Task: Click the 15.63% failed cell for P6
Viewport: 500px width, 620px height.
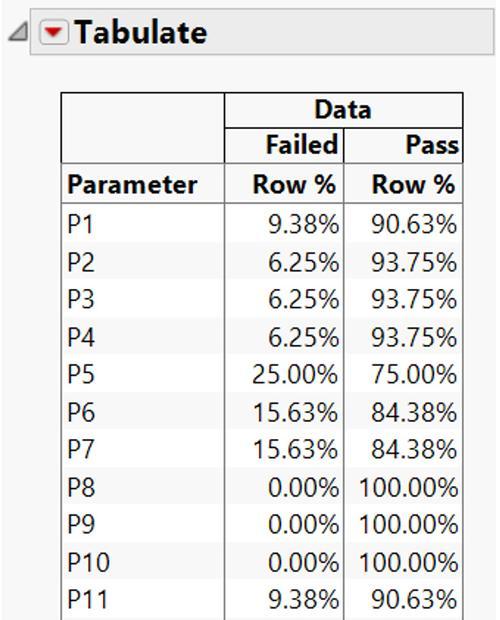Action: (295, 412)
